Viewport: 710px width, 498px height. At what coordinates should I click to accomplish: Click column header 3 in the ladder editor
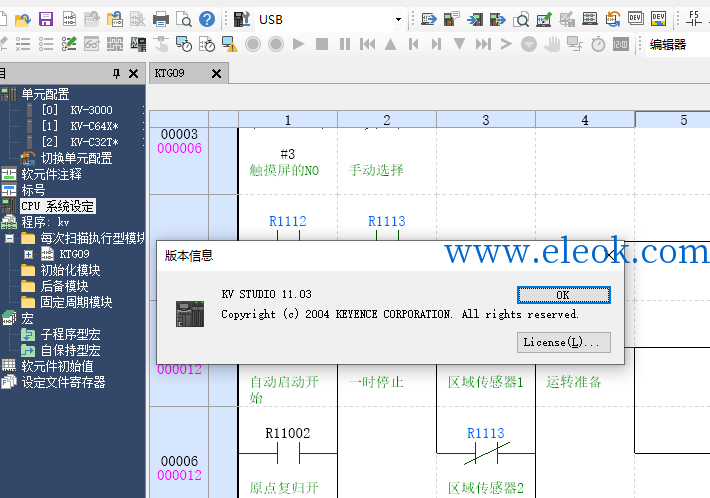coord(486,120)
